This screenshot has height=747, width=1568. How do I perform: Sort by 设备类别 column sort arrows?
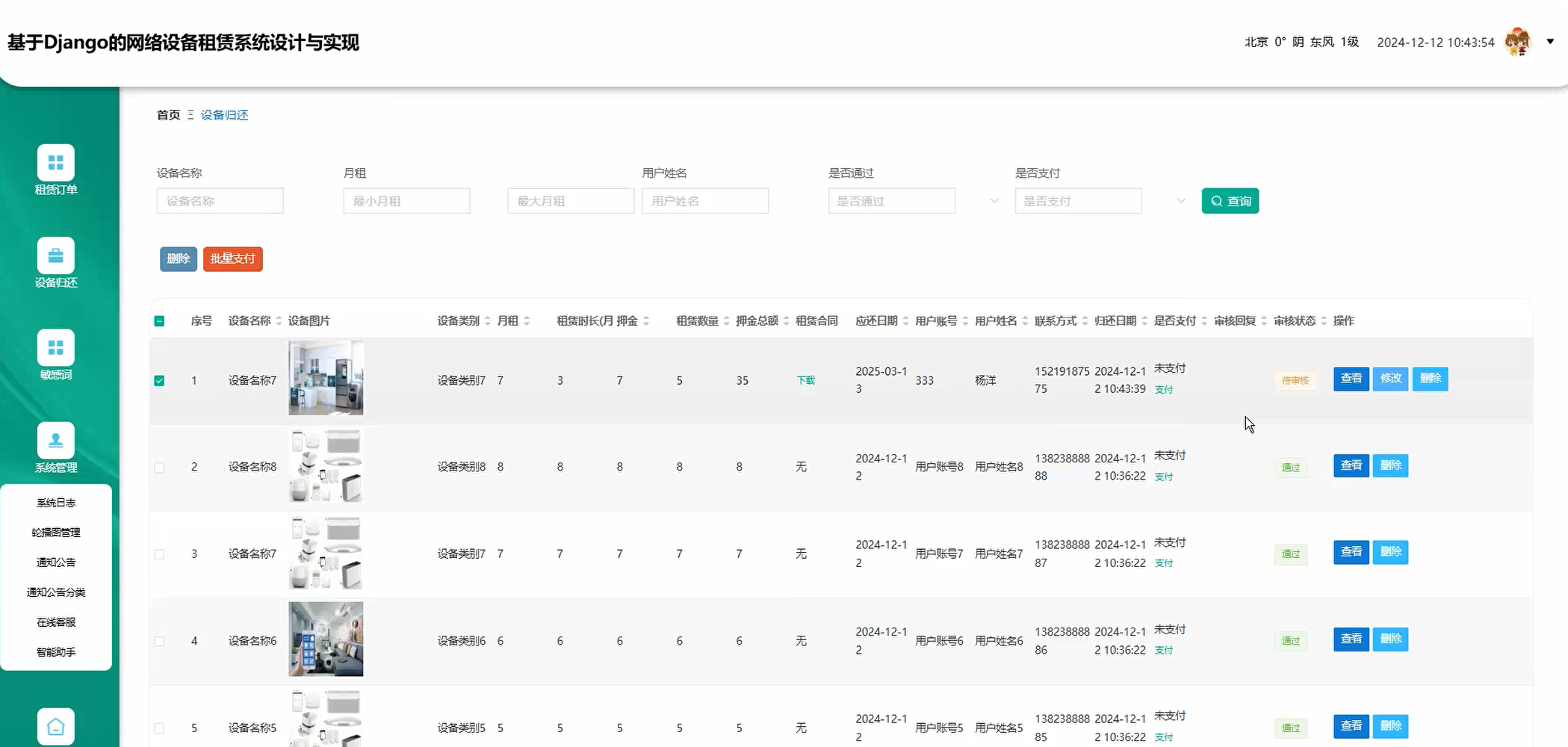click(x=488, y=321)
